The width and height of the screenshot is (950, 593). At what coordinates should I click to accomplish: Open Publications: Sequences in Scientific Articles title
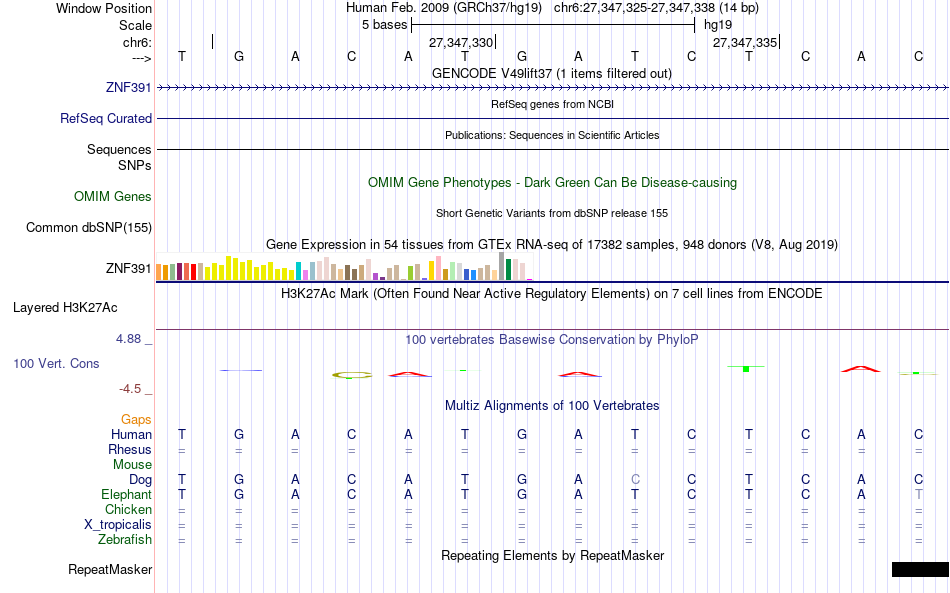click(552, 135)
